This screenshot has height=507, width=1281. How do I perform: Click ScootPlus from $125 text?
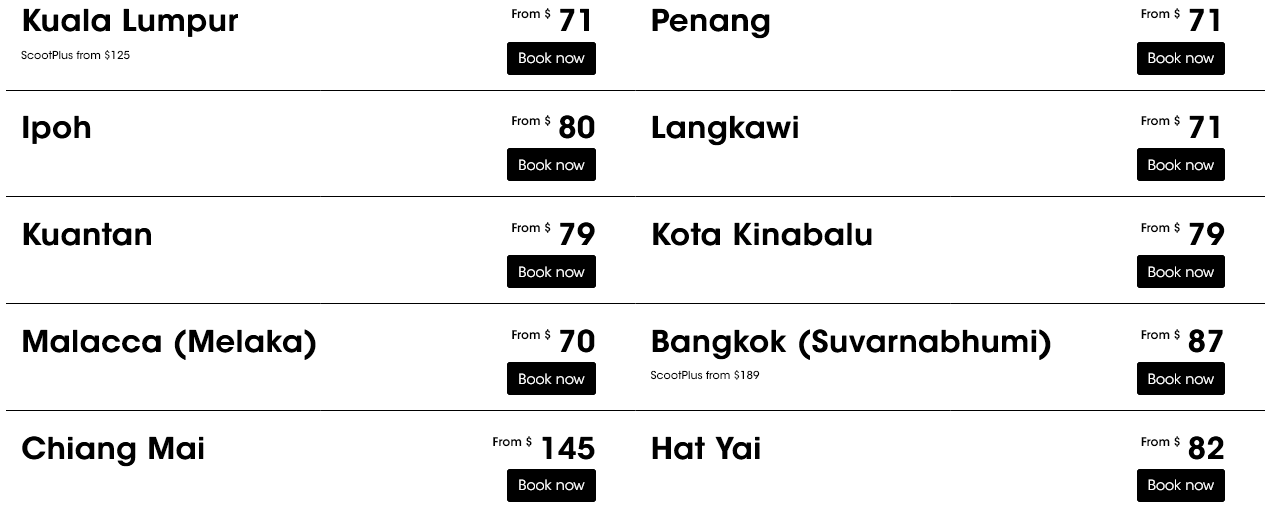pos(76,56)
